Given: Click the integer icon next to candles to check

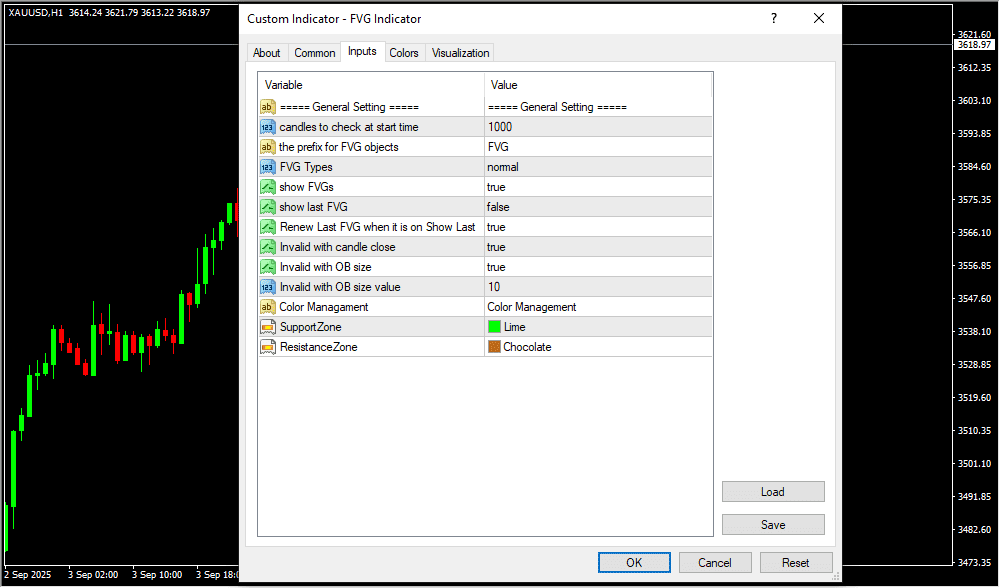Looking at the screenshot, I should tap(267, 127).
